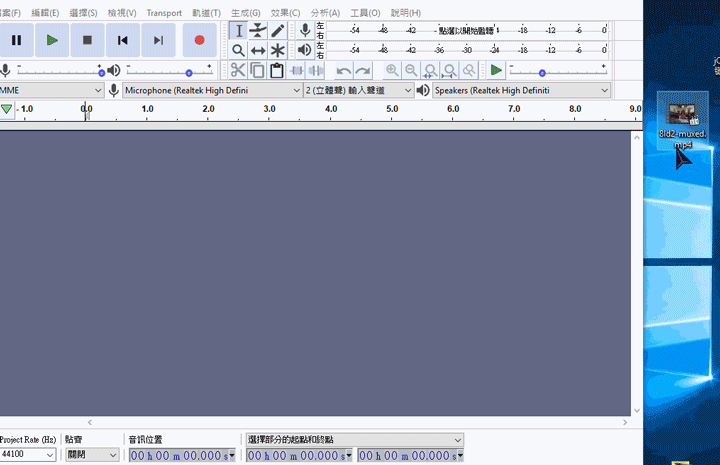The image size is (720, 465).
Task: Pause playback with the Pause button
Action: click(17, 40)
